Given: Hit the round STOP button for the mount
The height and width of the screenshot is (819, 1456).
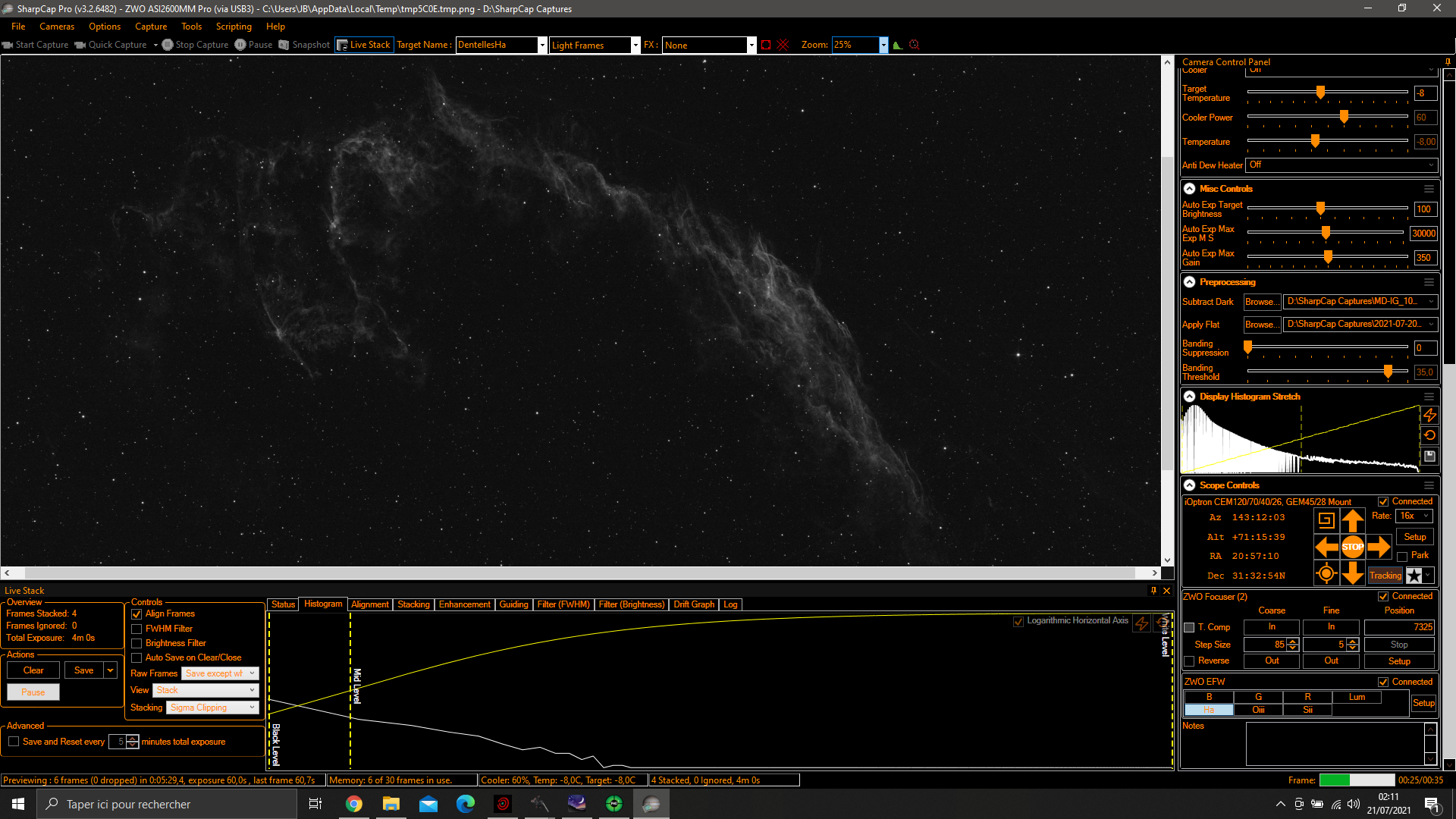Looking at the screenshot, I should coord(1353,547).
